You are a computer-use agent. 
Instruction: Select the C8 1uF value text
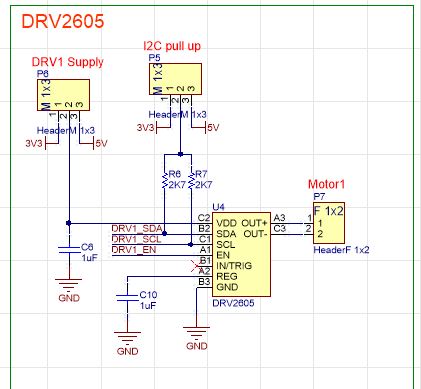tap(89, 258)
